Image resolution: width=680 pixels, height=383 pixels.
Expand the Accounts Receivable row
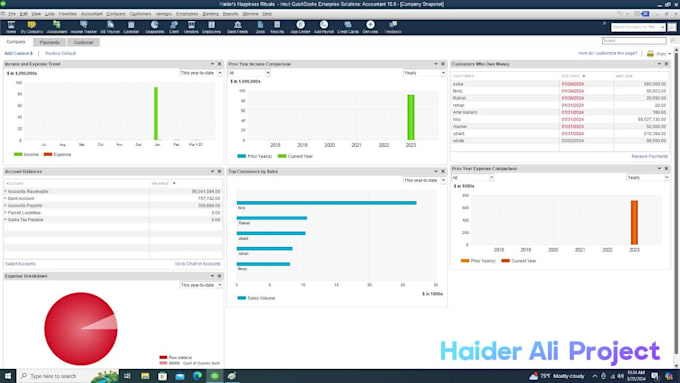6,191
